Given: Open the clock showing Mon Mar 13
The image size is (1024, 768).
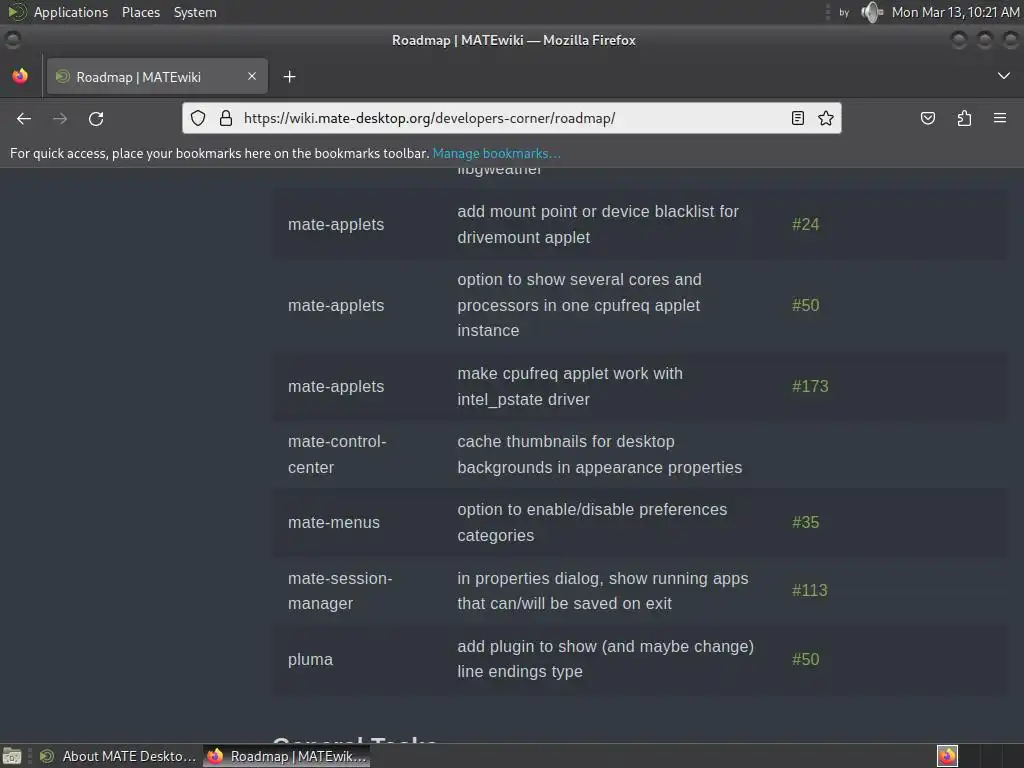Looking at the screenshot, I should 955,12.
